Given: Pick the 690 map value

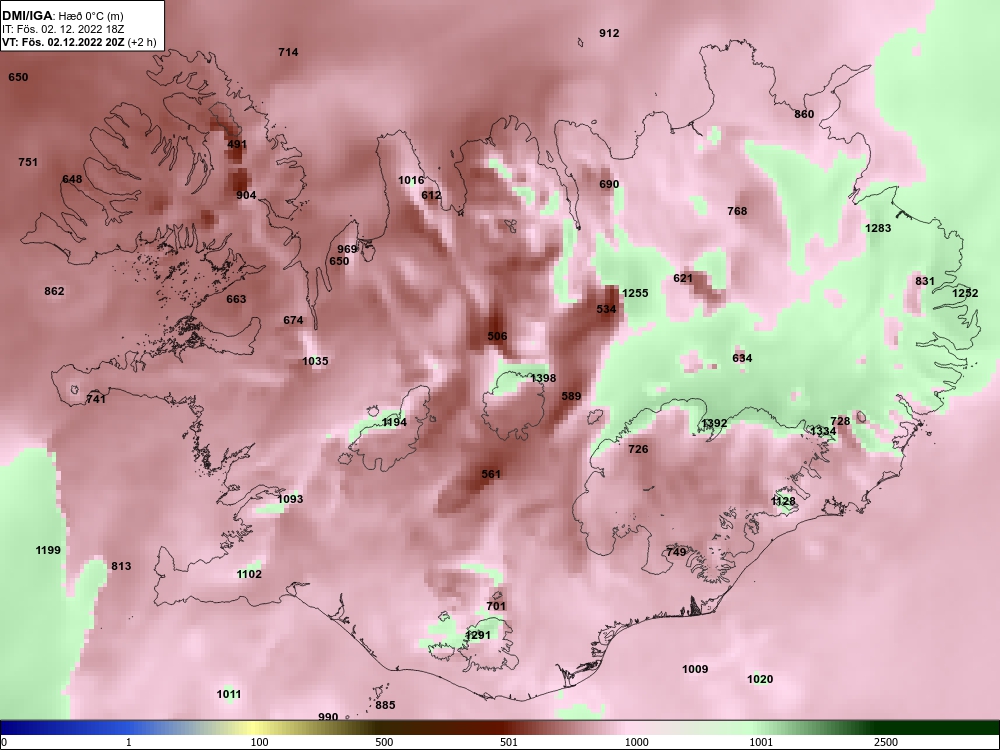Looking at the screenshot, I should click(609, 184).
